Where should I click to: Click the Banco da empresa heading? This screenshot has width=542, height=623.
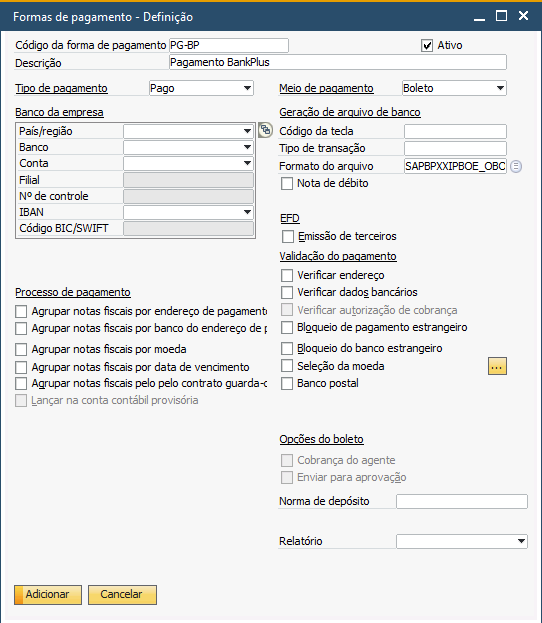[x=59, y=112]
